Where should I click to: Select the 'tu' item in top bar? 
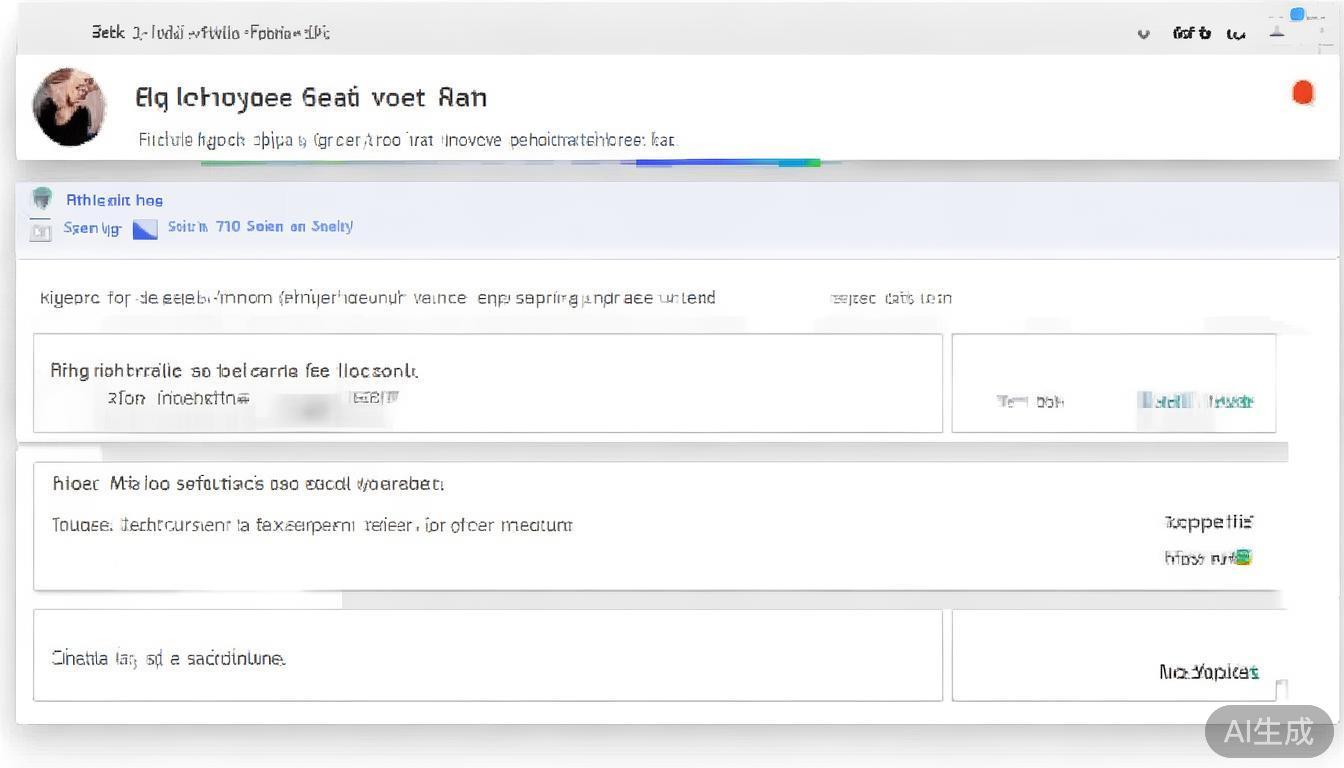coord(1236,34)
